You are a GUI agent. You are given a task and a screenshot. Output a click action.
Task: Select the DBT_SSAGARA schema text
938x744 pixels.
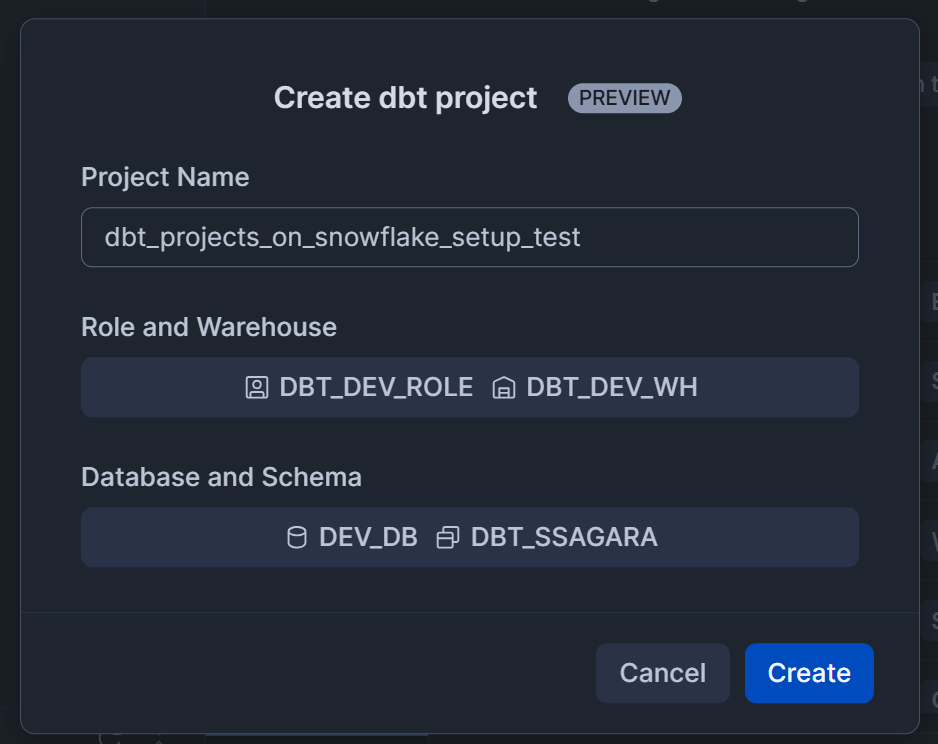pyautogui.click(x=564, y=537)
